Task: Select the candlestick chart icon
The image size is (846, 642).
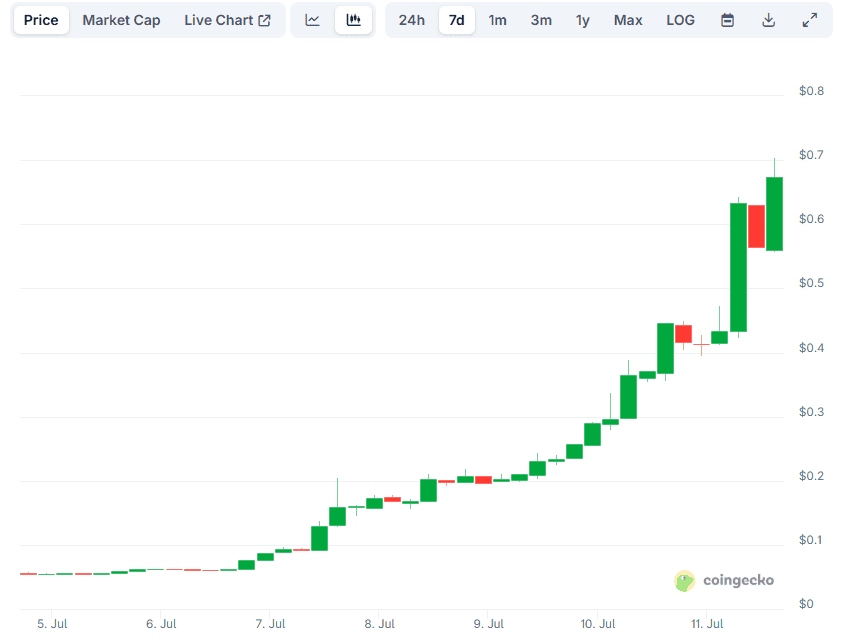Action: (354, 20)
